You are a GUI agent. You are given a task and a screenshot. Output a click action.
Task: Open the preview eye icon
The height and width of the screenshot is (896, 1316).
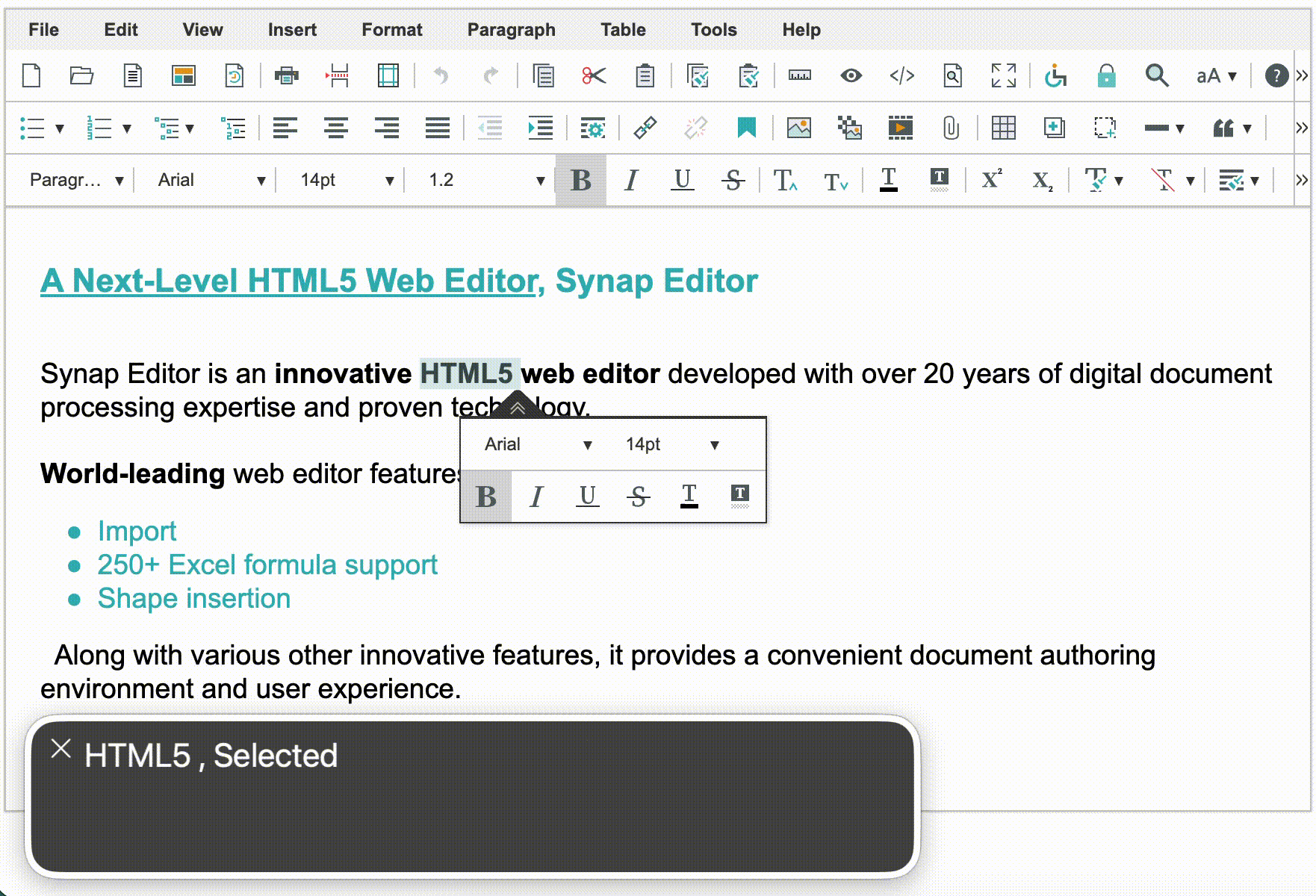851,75
